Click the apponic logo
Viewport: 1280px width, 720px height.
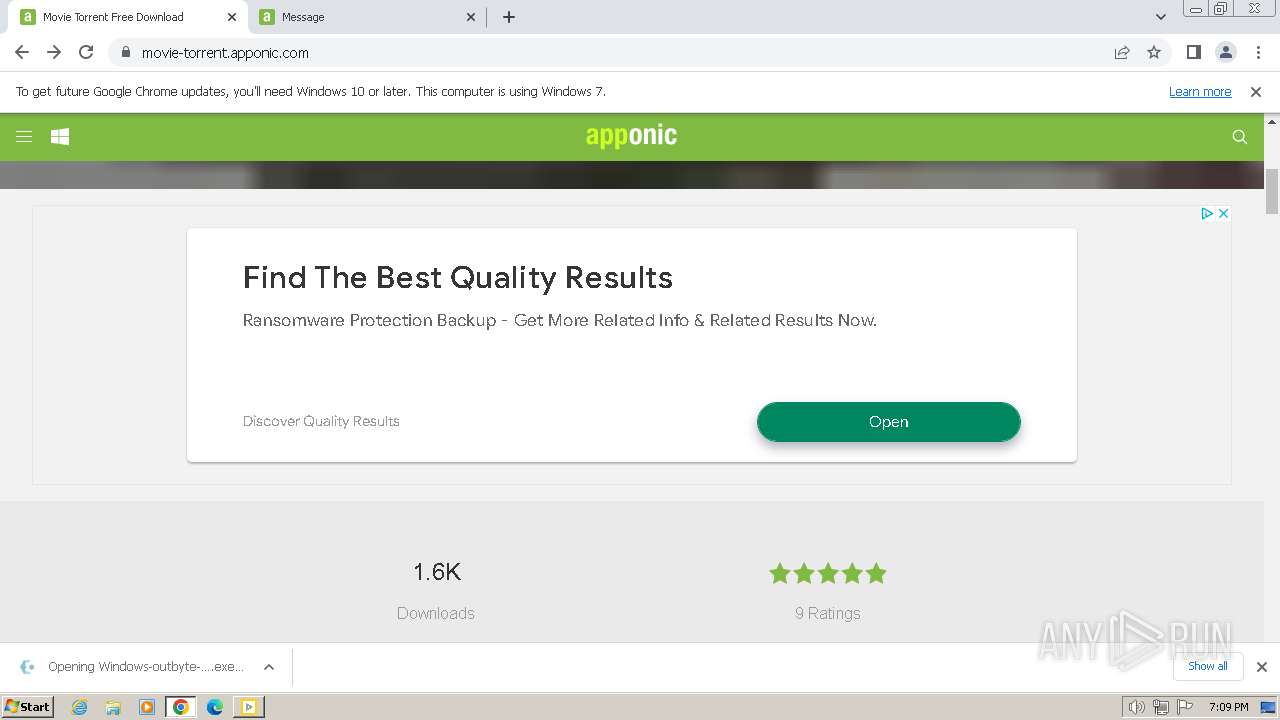tap(631, 136)
